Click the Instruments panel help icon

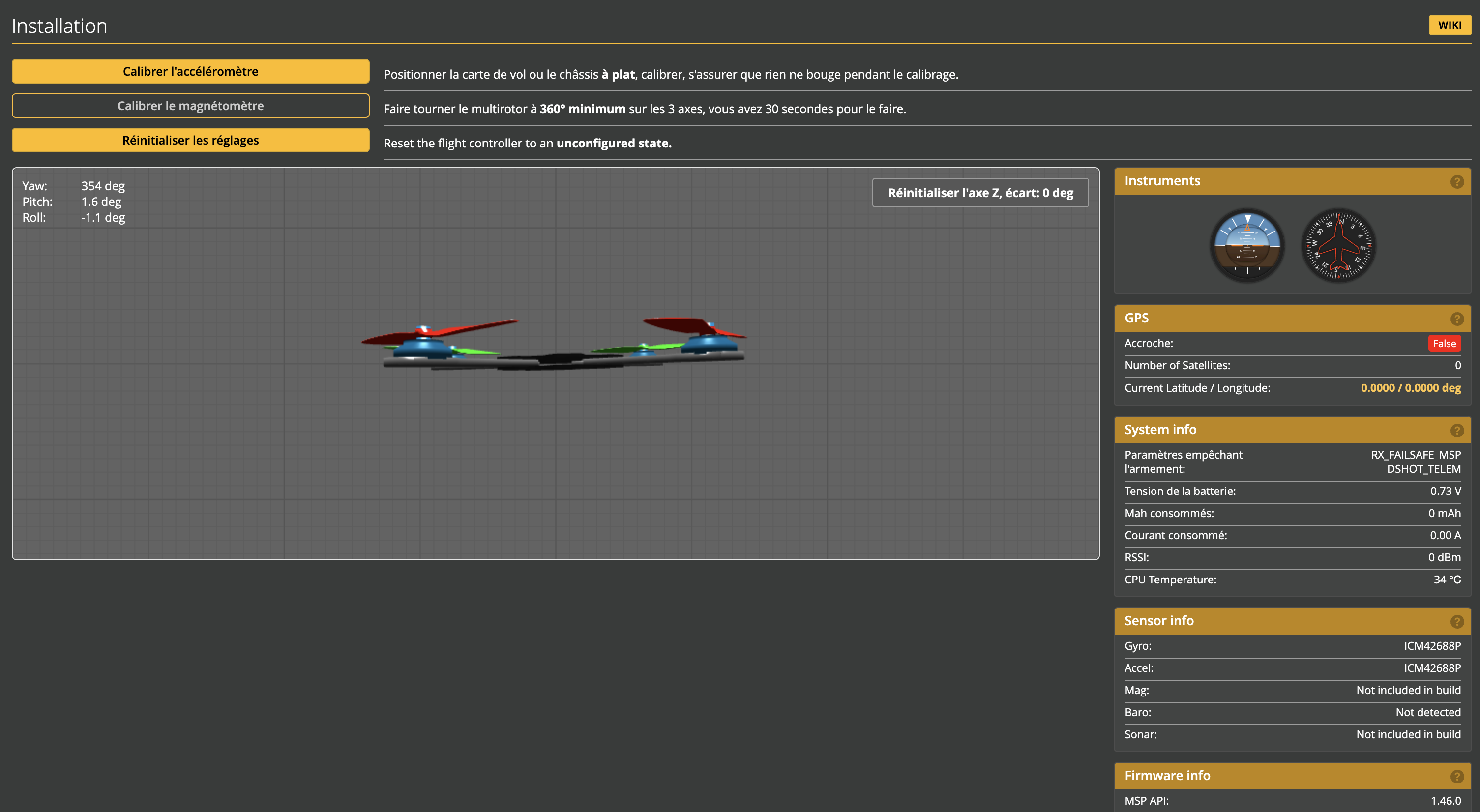pyautogui.click(x=1456, y=182)
